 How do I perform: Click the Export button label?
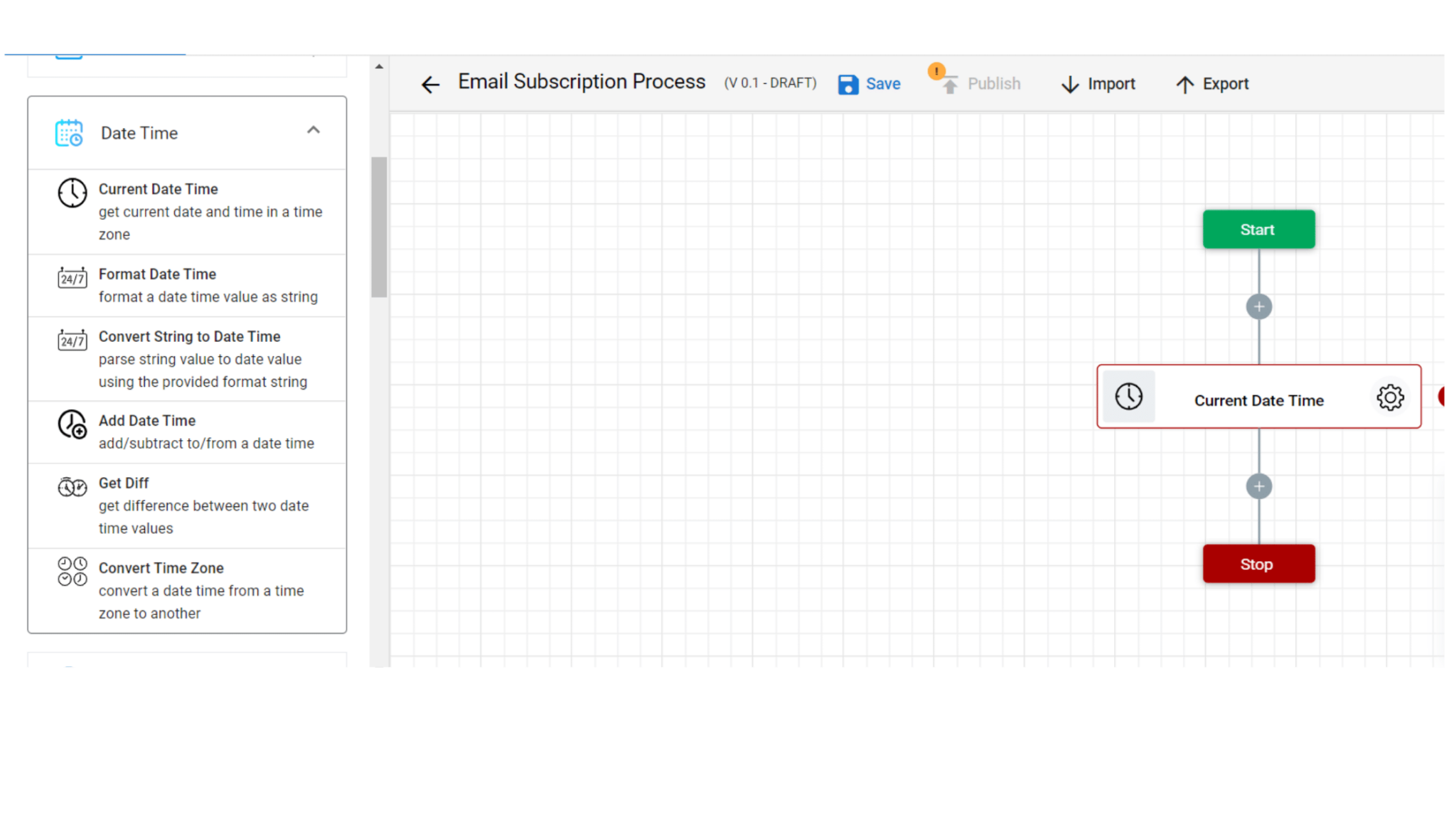tap(1226, 84)
